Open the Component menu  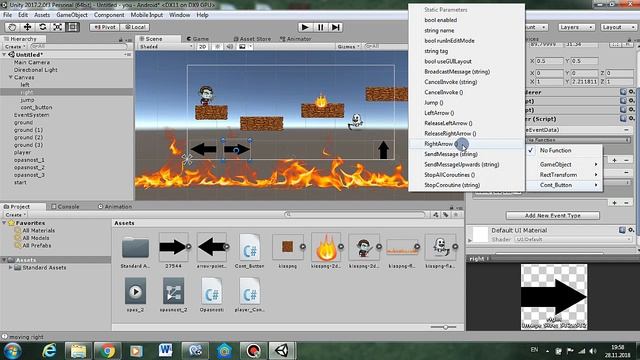[109, 15]
